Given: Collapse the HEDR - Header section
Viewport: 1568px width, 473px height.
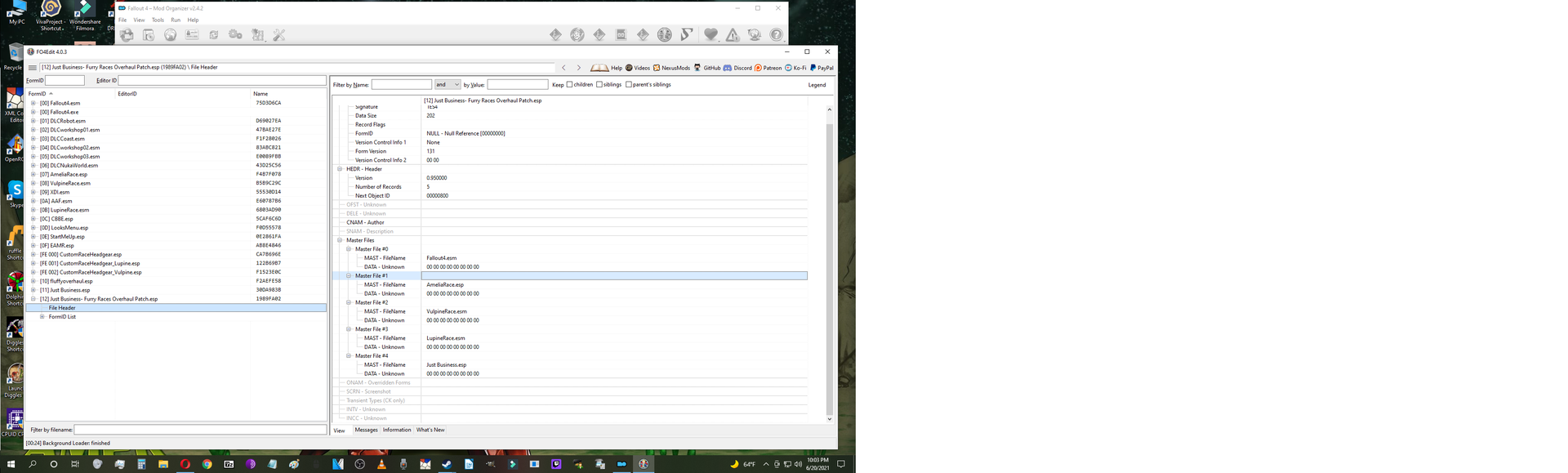Looking at the screenshot, I should click(x=340, y=169).
